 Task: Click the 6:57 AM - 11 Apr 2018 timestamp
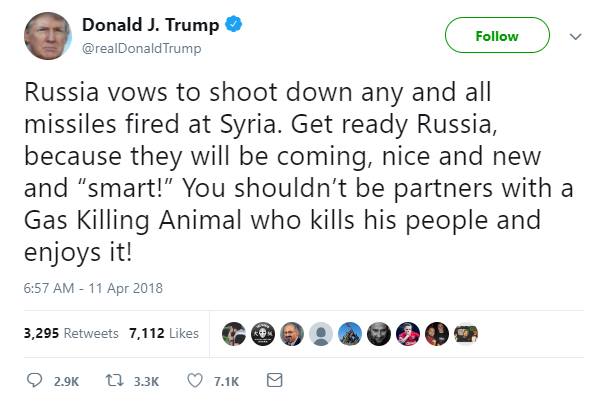click(x=93, y=289)
